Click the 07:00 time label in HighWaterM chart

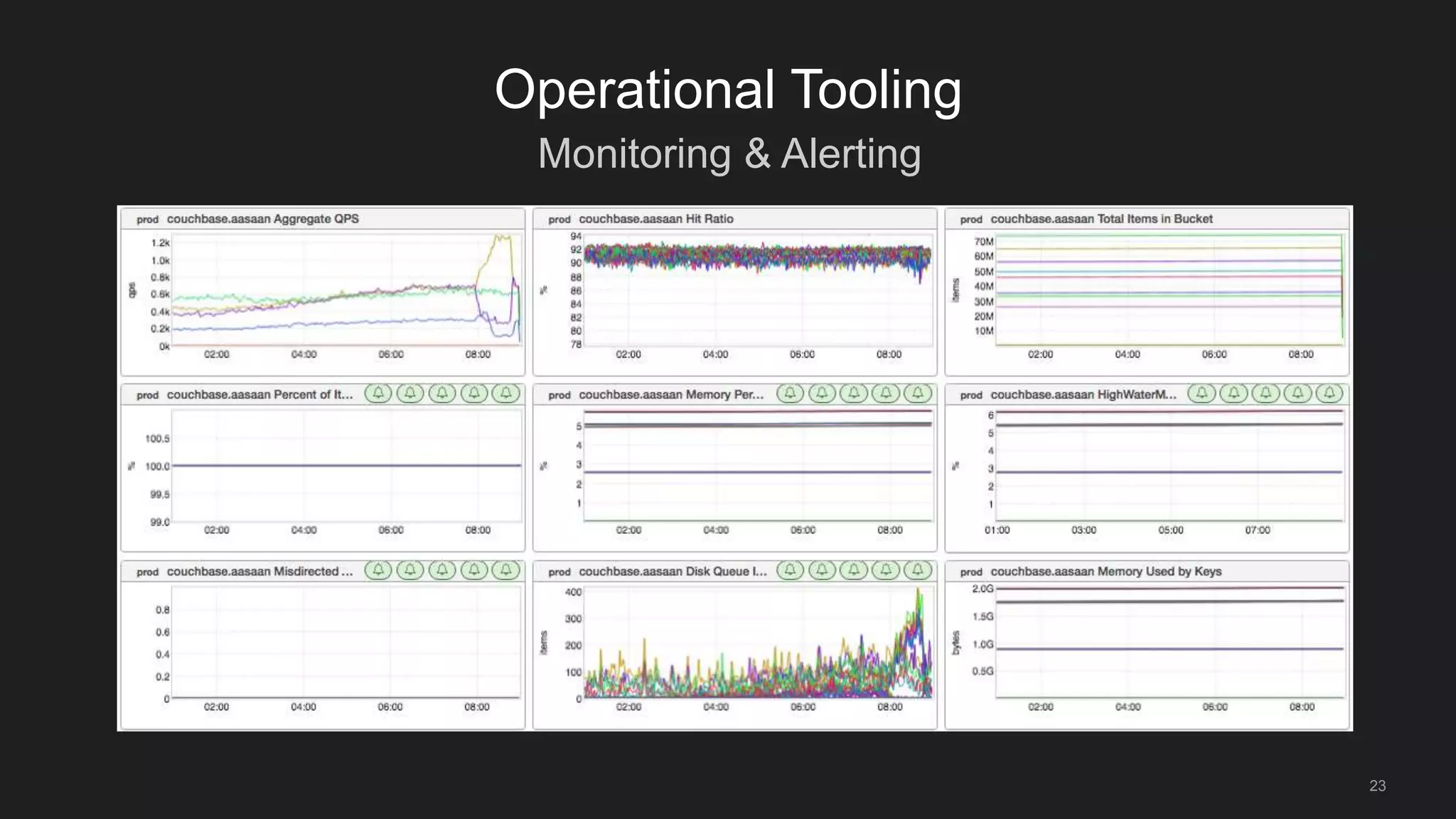tap(1258, 530)
